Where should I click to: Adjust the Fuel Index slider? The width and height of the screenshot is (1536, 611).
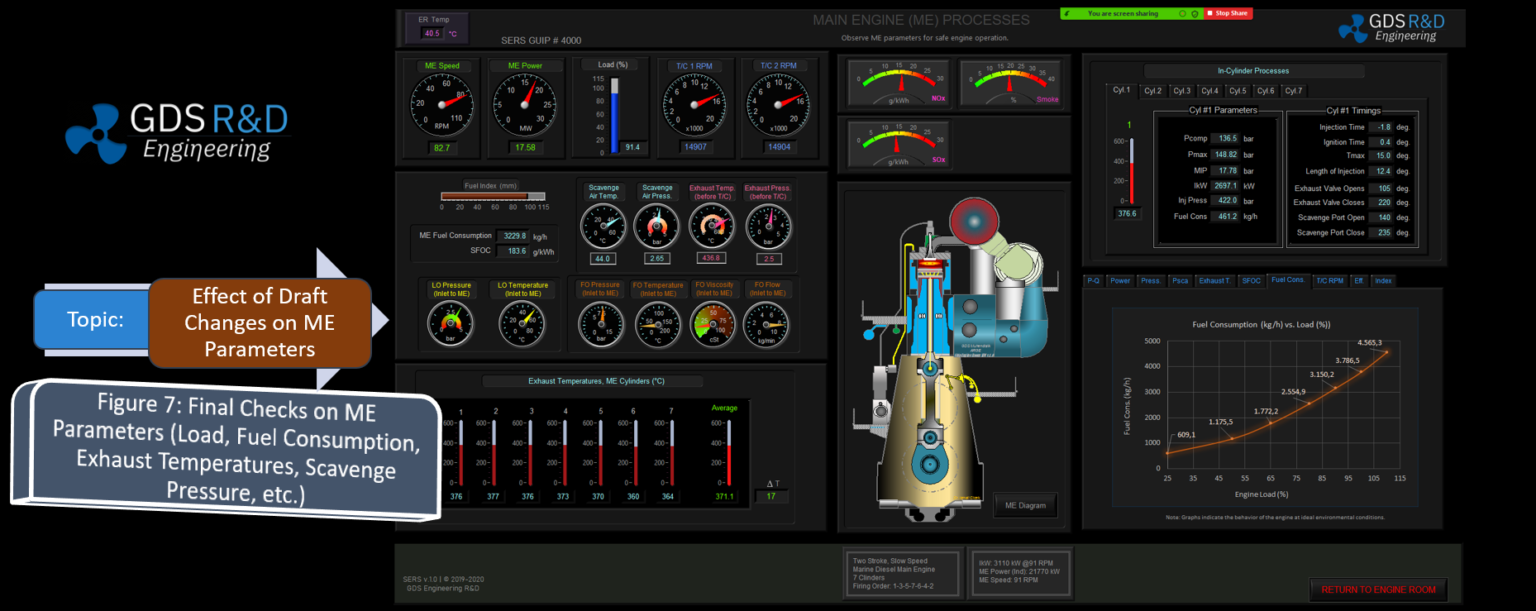[494, 197]
